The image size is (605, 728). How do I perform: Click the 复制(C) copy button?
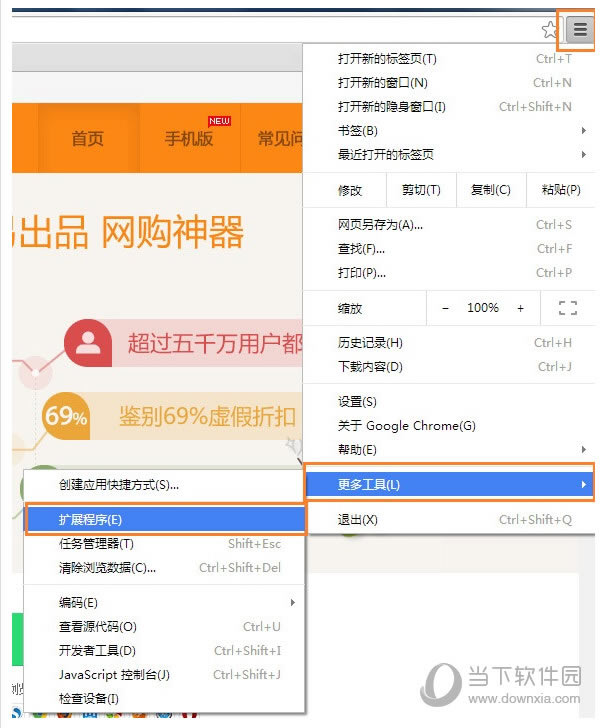click(x=490, y=190)
